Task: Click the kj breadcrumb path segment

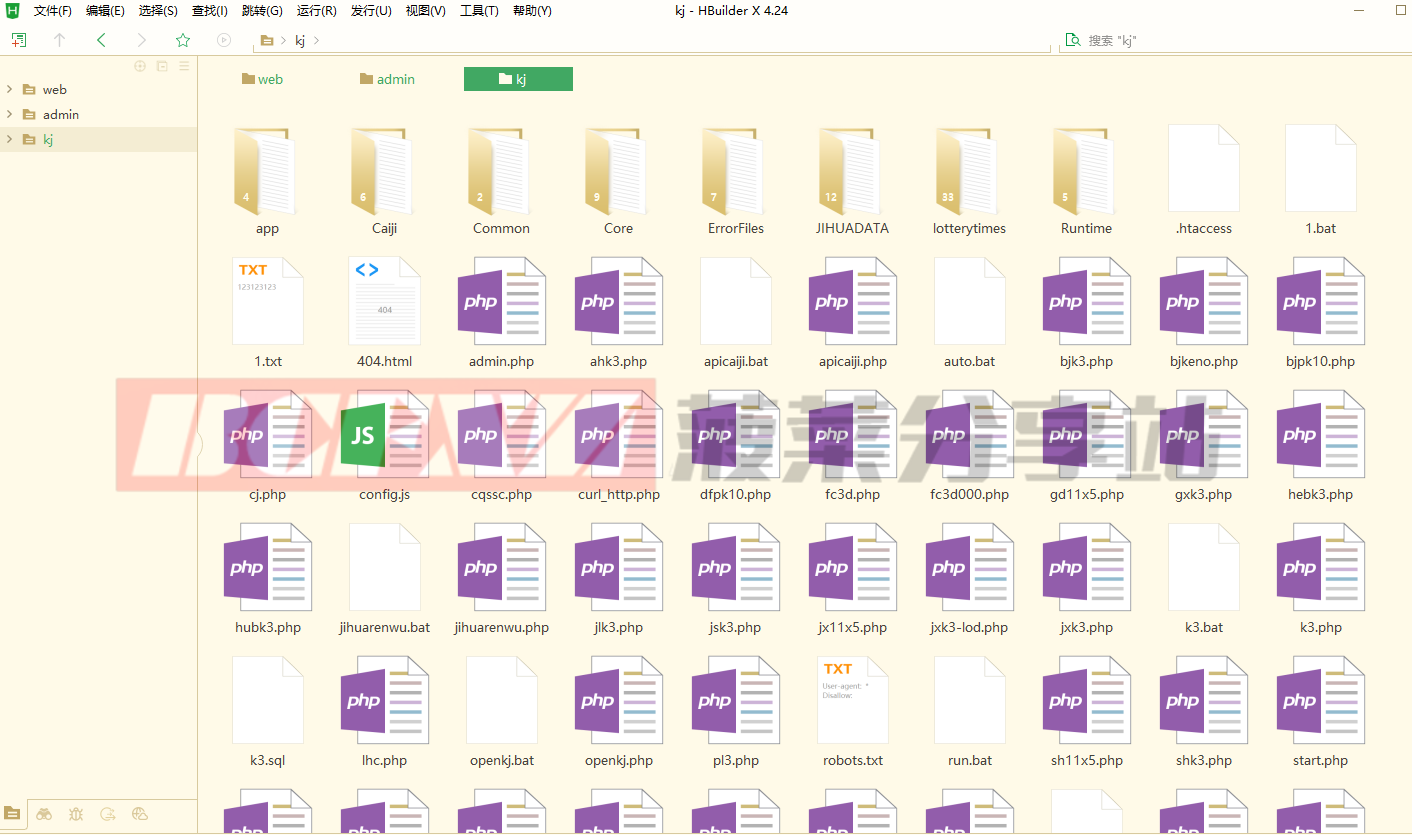Action: (300, 40)
